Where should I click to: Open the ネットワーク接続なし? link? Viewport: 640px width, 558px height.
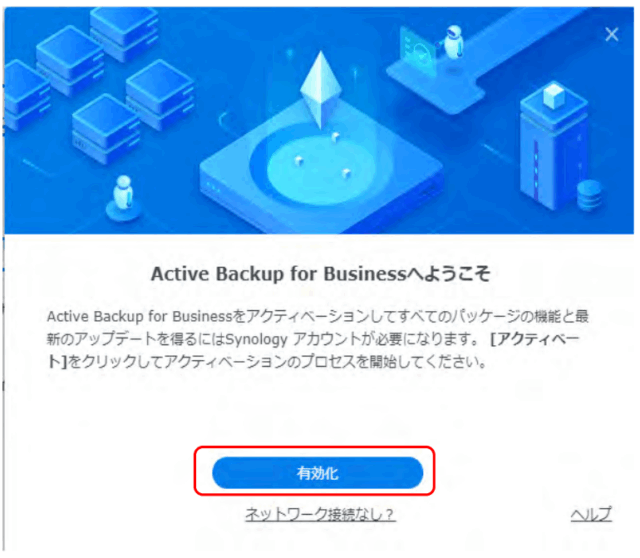point(320,514)
